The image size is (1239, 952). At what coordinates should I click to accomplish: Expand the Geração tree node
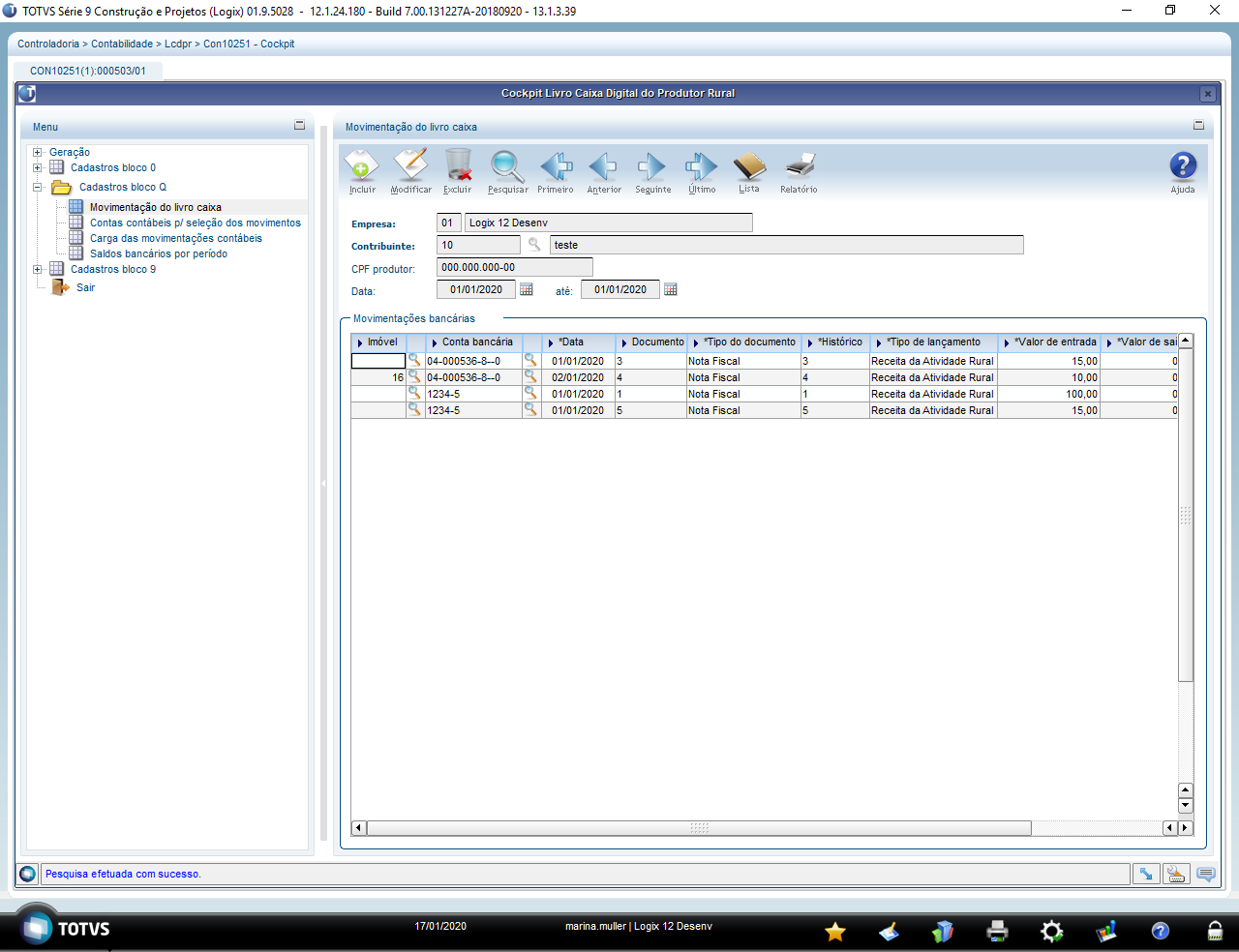[37, 152]
